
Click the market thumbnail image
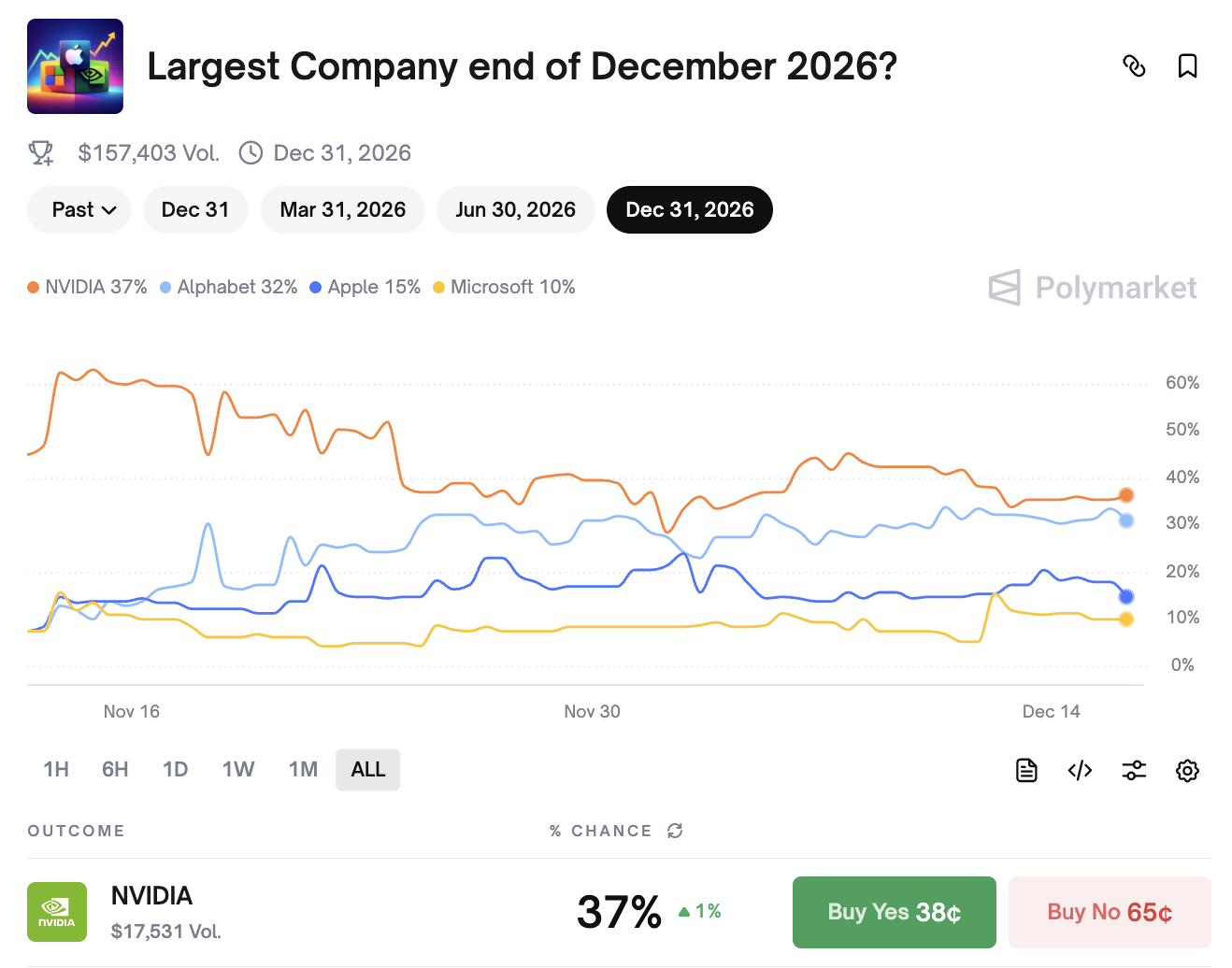point(75,66)
